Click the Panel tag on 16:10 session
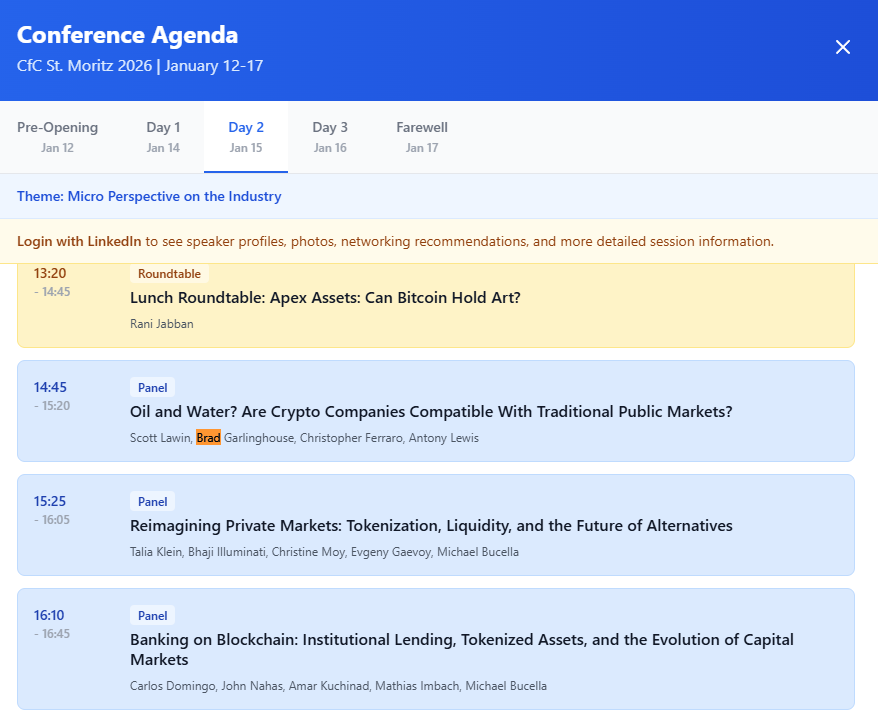The height and width of the screenshot is (718, 878). 152,616
